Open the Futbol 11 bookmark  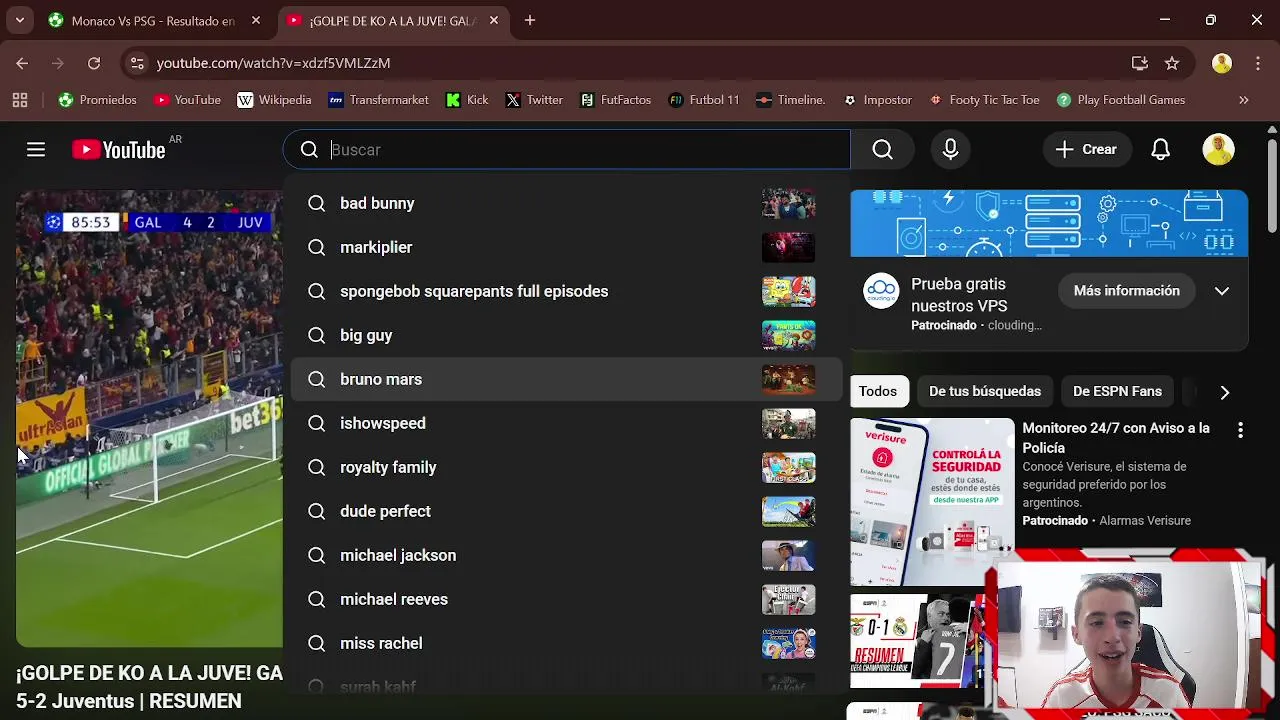704,100
